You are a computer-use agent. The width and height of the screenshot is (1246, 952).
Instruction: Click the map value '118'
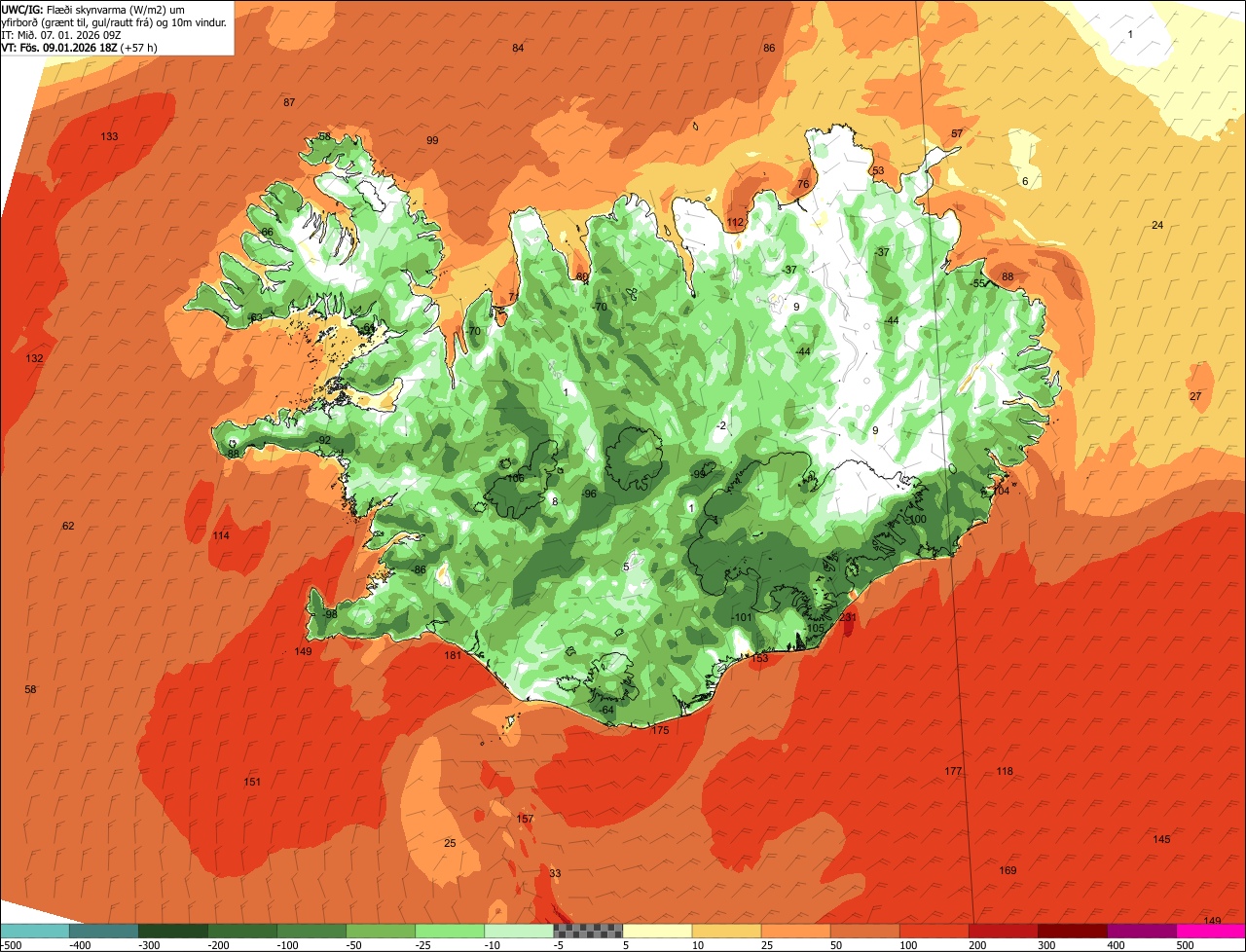click(x=1005, y=772)
